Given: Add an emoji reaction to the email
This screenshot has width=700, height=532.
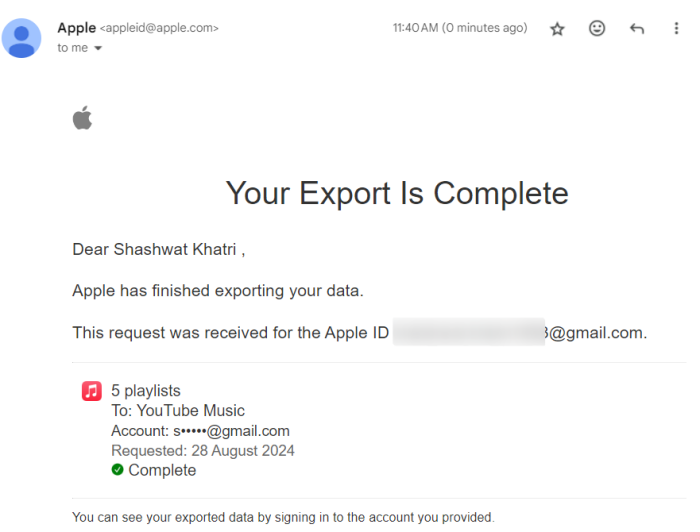Looking at the screenshot, I should click(597, 29).
